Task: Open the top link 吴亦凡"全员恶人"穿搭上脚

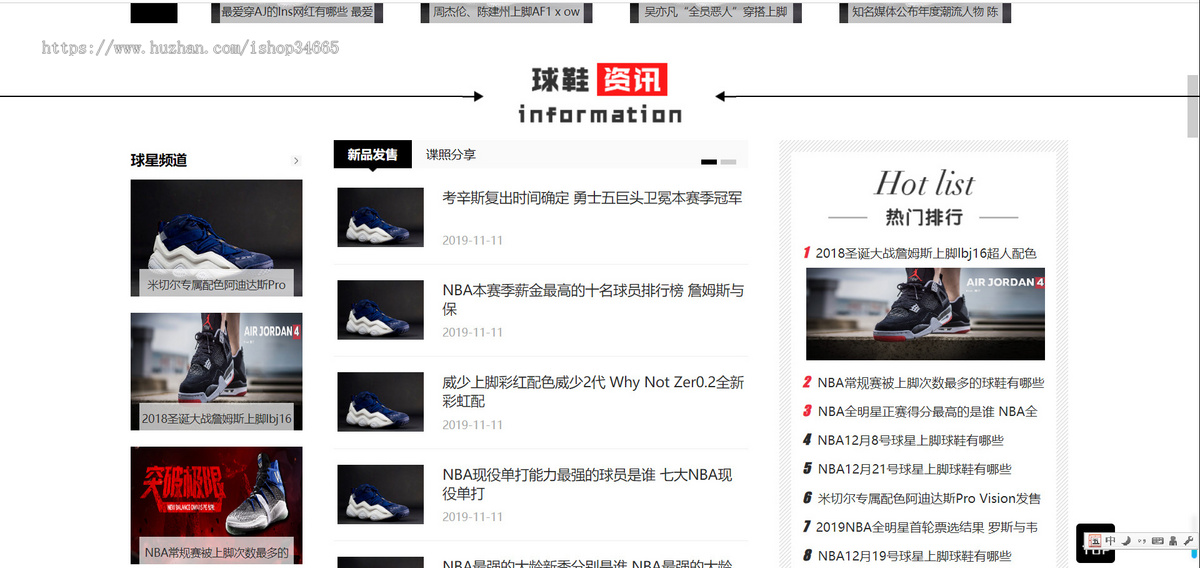Action: click(x=716, y=12)
